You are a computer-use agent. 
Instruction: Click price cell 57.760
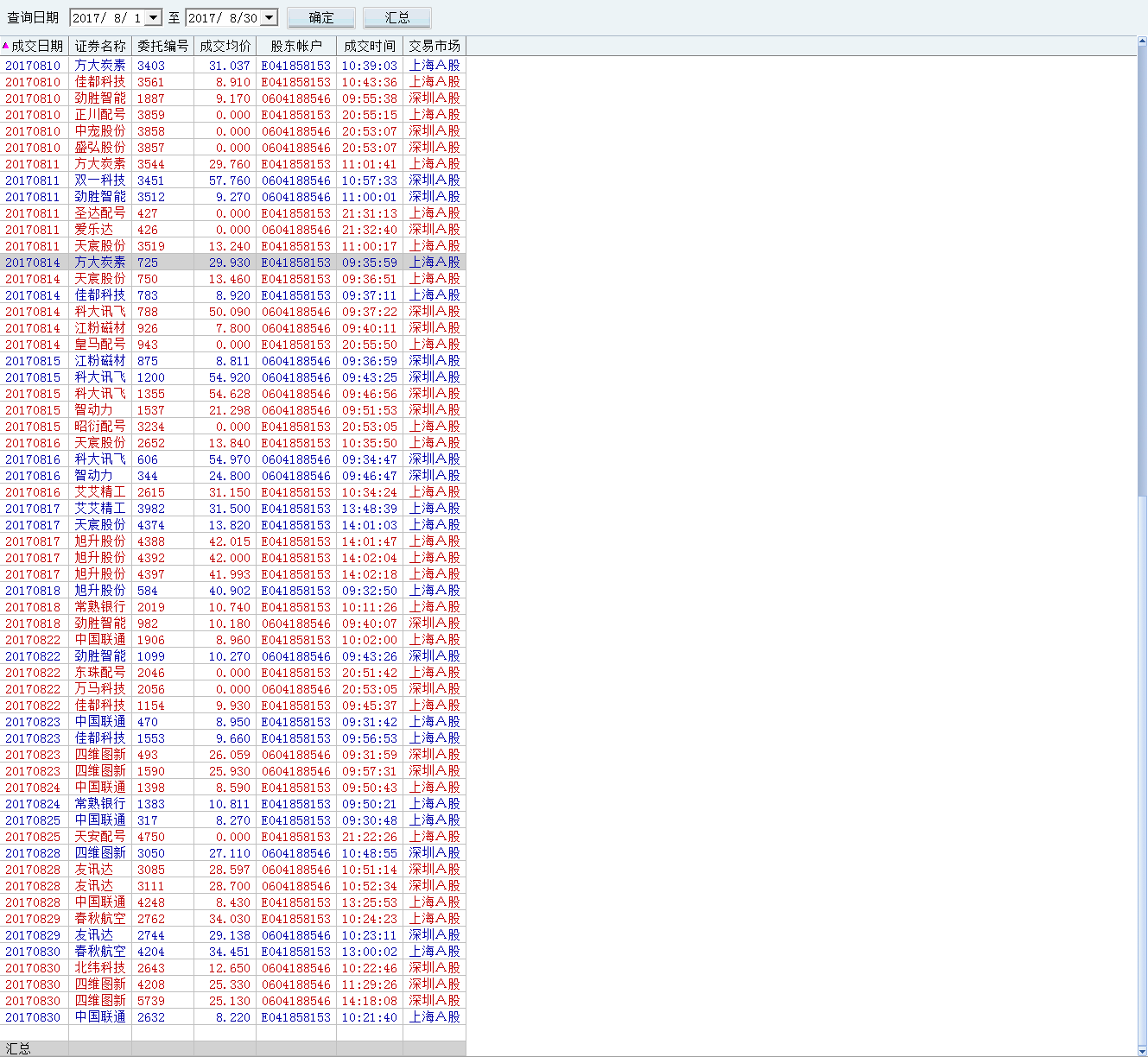pyautogui.click(x=225, y=180)
